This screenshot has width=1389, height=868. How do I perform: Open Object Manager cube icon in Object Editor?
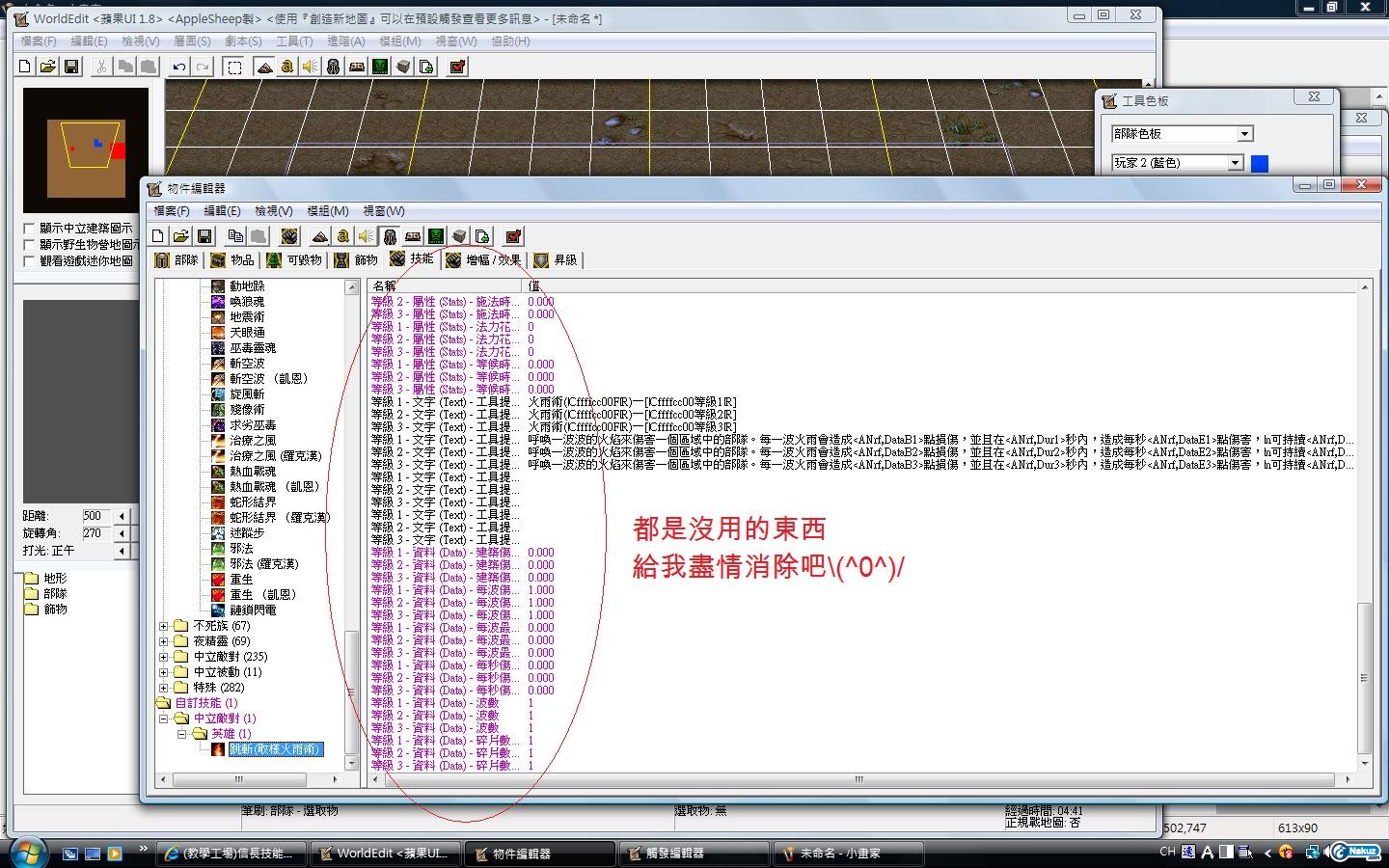(x=459, y=236)
